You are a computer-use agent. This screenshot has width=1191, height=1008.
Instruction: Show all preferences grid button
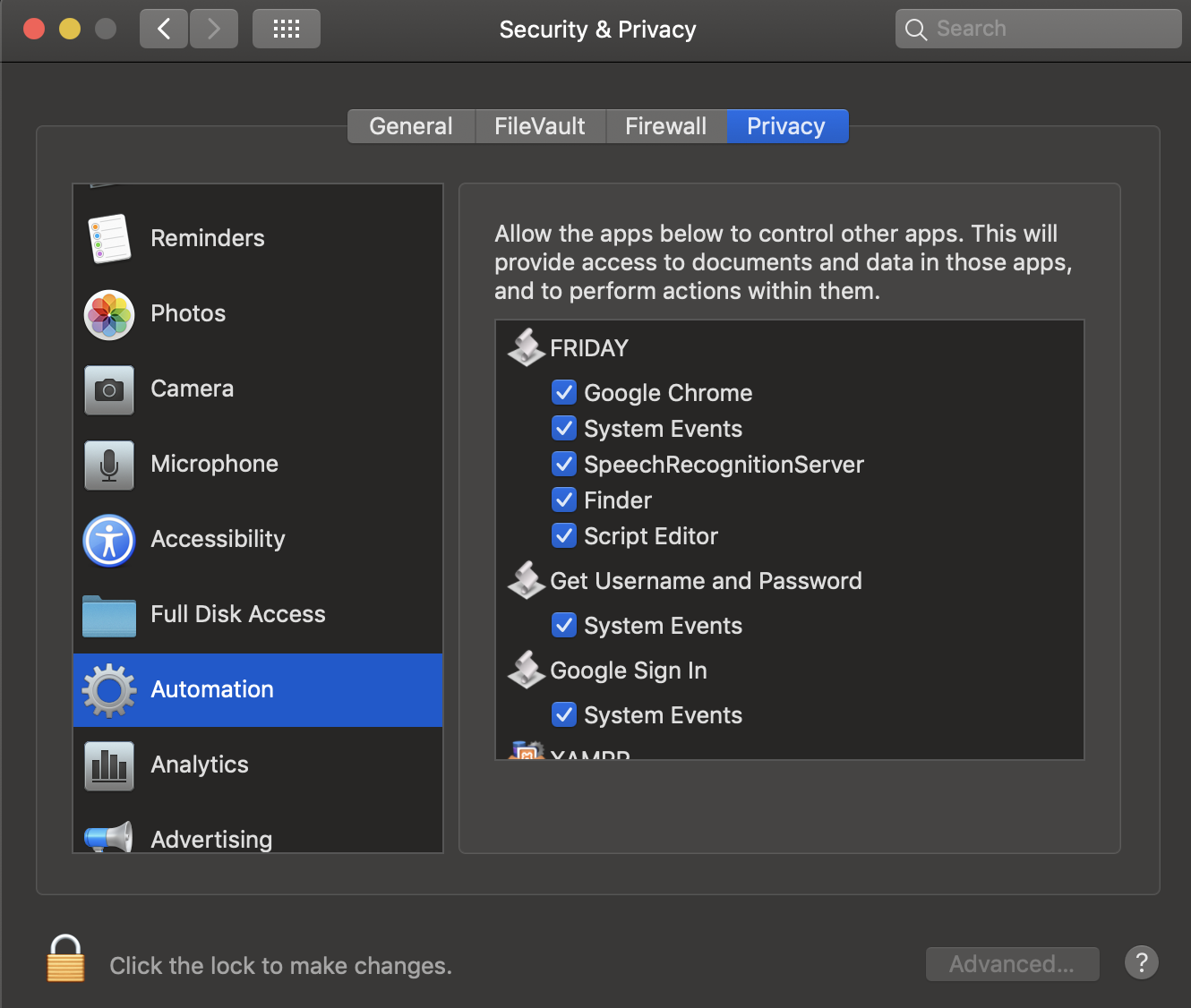coord(287,29)
